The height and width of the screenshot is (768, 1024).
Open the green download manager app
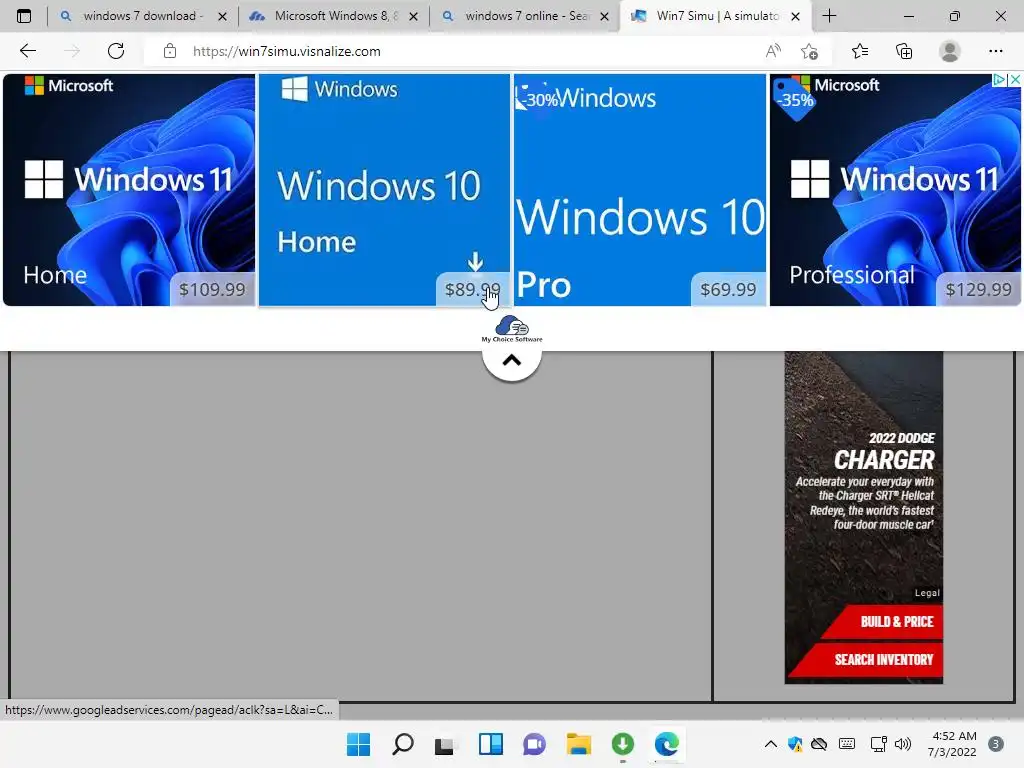pos(622,744)
